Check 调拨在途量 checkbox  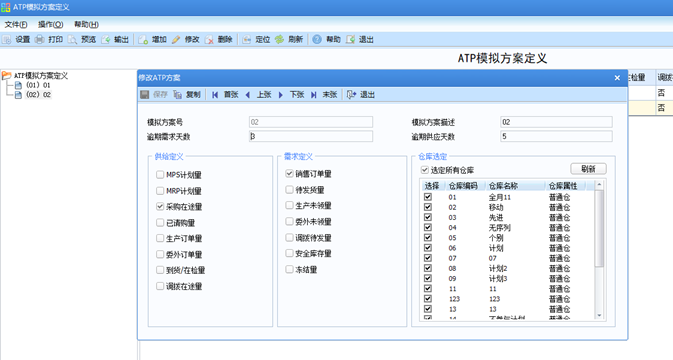[160, 286]
